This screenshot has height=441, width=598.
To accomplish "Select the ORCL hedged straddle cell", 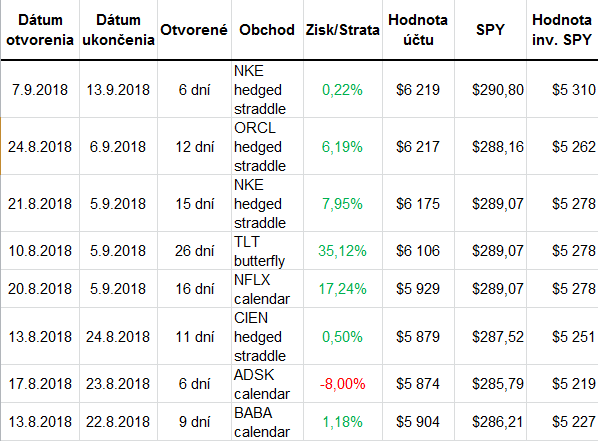I will click(267, 146).
